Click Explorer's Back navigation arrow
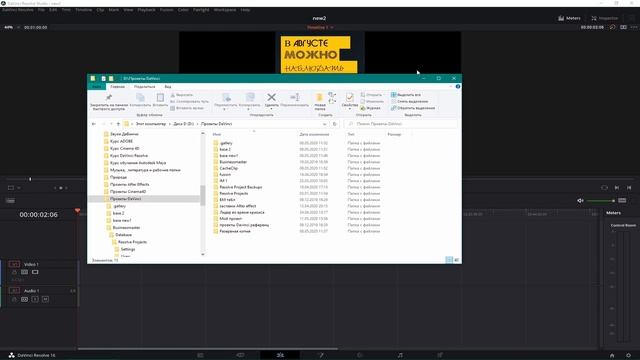This screenshot has height=360, width=640. 94,124
